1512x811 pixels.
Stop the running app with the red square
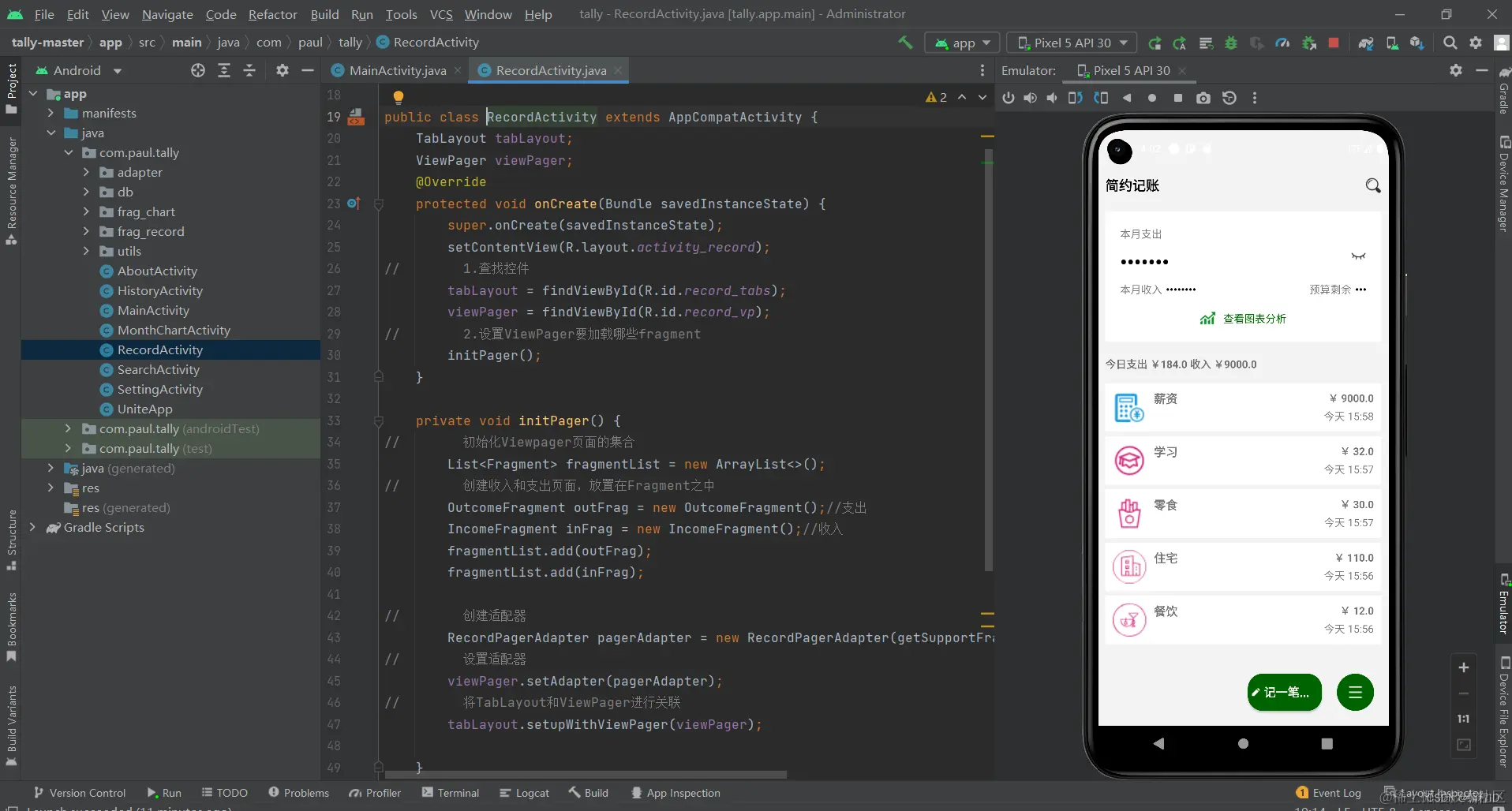pyautogui.click(x=1334, y=43)
